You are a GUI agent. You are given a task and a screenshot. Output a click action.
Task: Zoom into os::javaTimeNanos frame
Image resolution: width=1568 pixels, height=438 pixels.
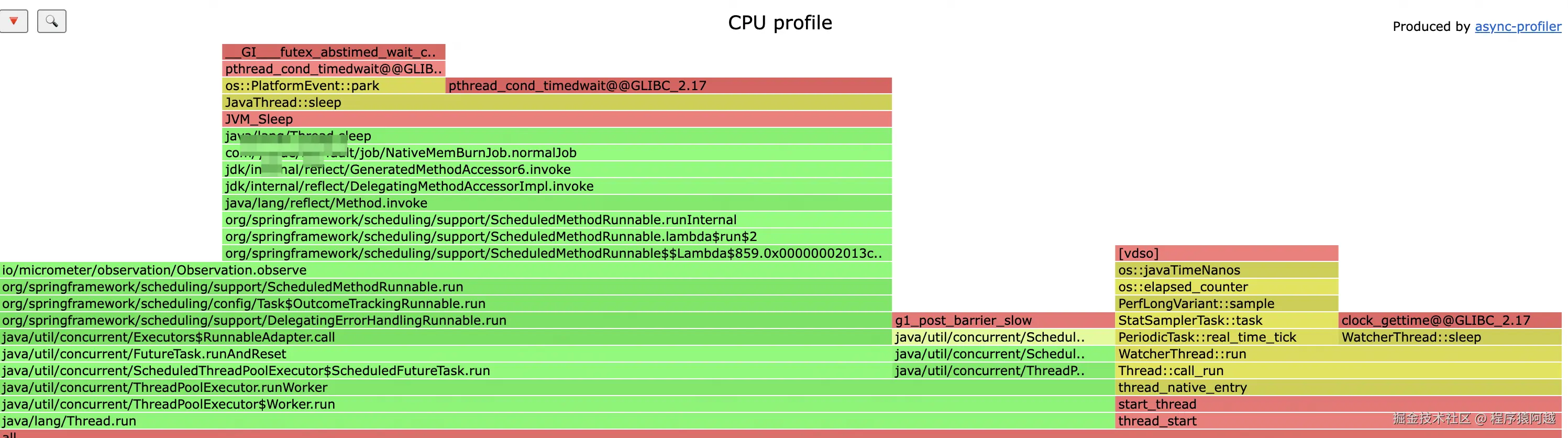[x=1226, y=270]
